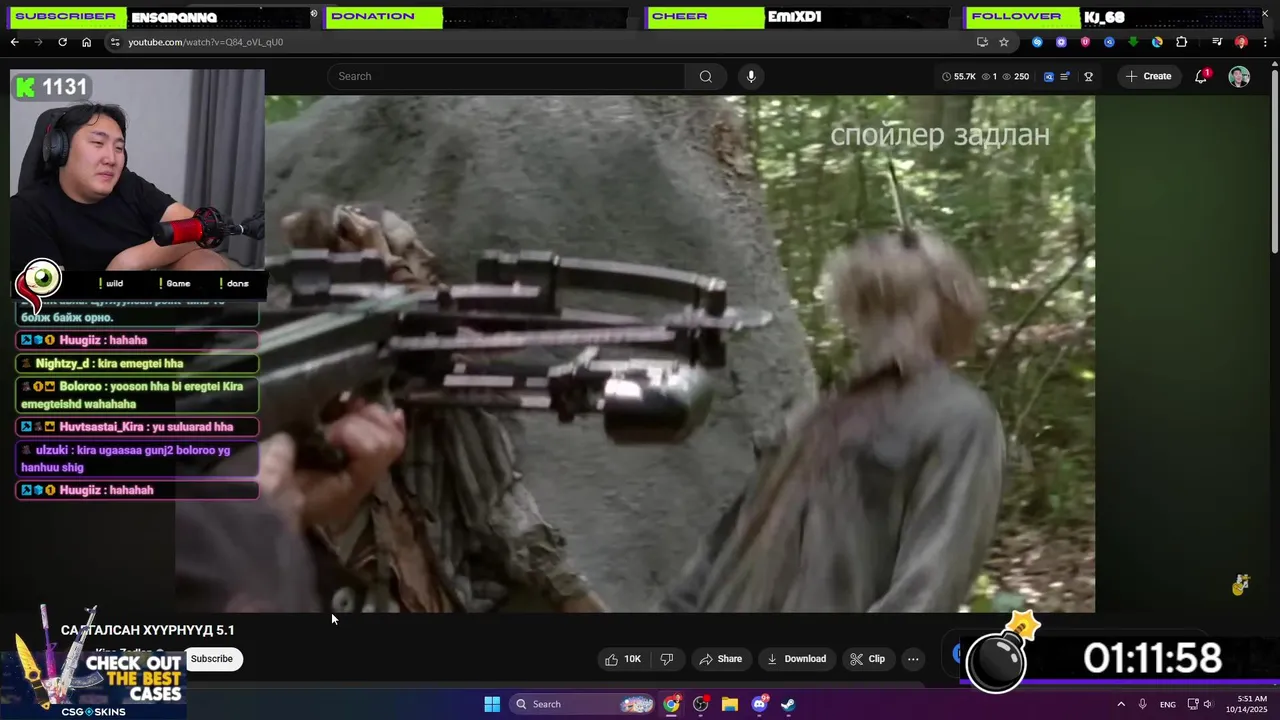Open the pink shield extension icon
The width and height of the screenshot is (1280, 720).
[1085, 42]
